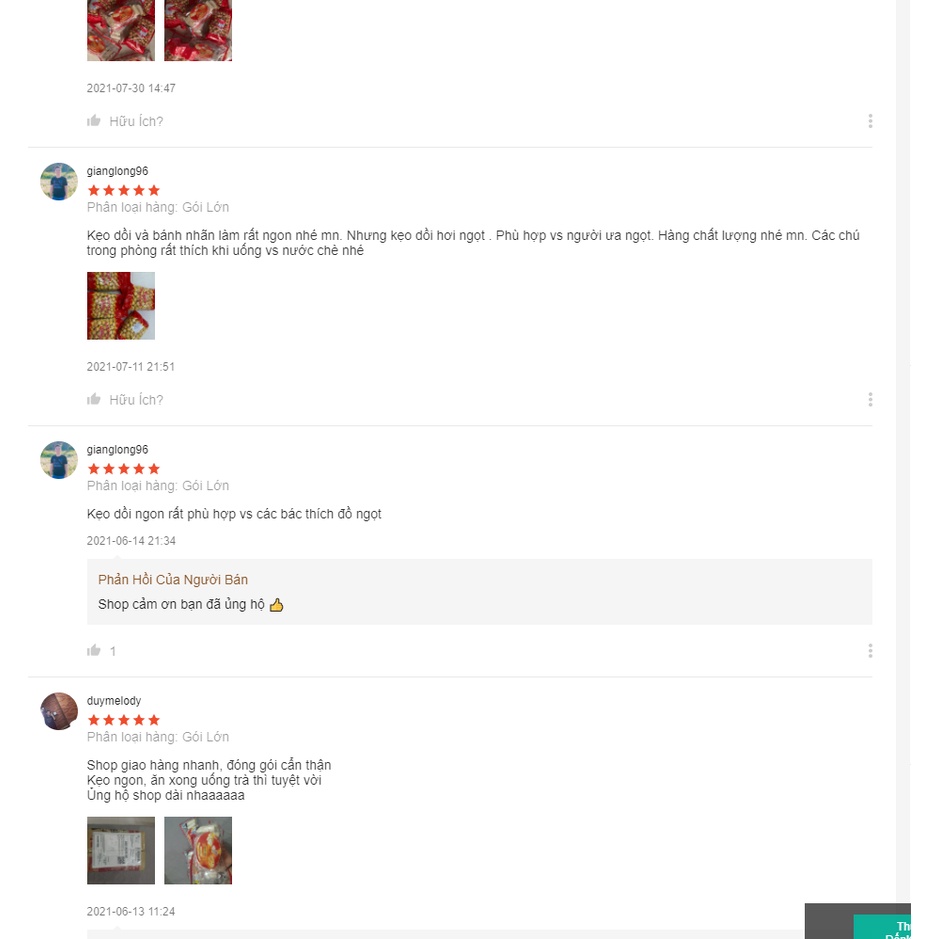
Task: Open first candy photo at top
Action: click(x=121, y=30)
